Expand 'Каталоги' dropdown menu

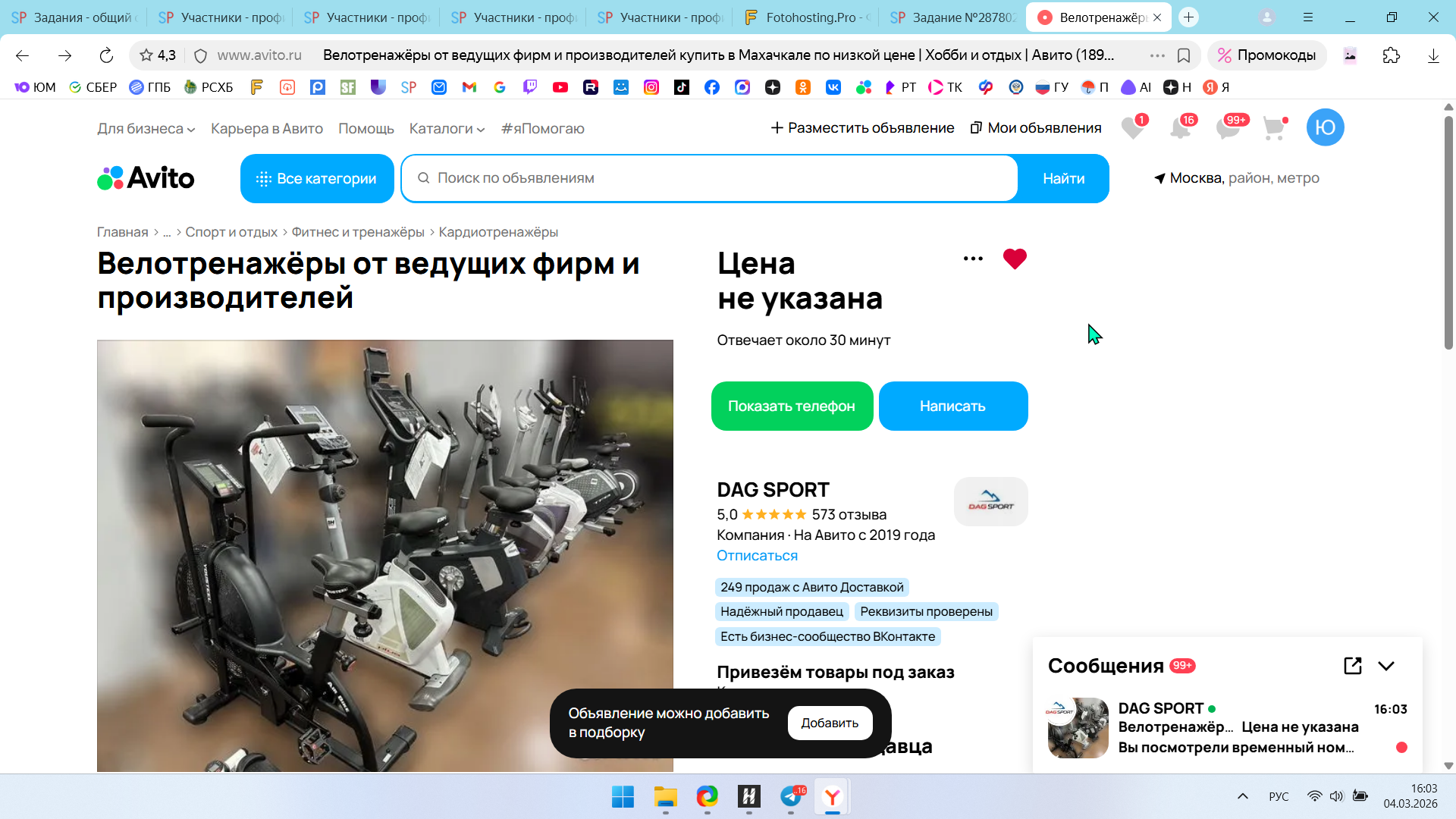(x=447, y=129)
